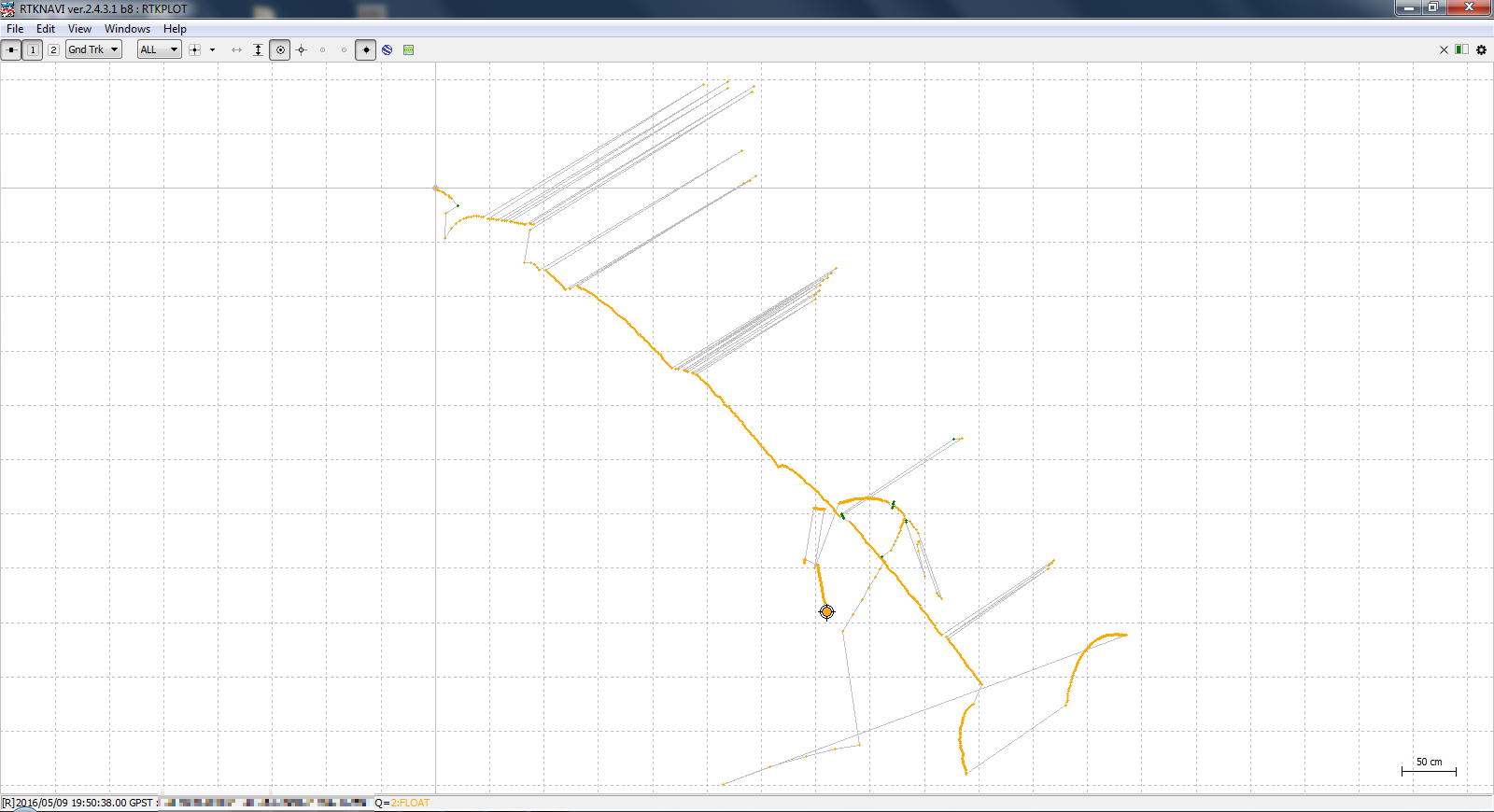
Task: Toggle the show track points button
Action: point(366,50)
